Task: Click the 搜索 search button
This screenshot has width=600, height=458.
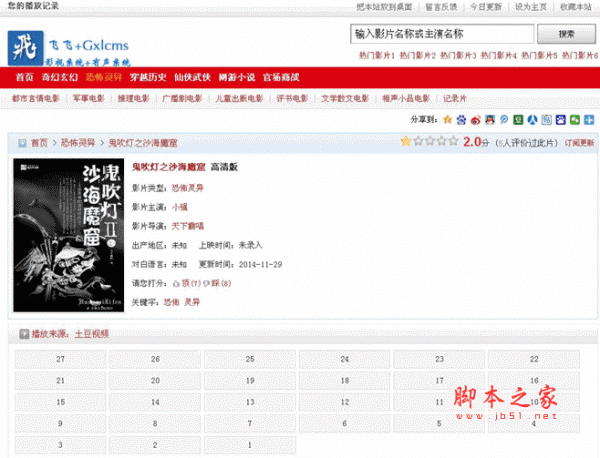Action: [566, 34]
